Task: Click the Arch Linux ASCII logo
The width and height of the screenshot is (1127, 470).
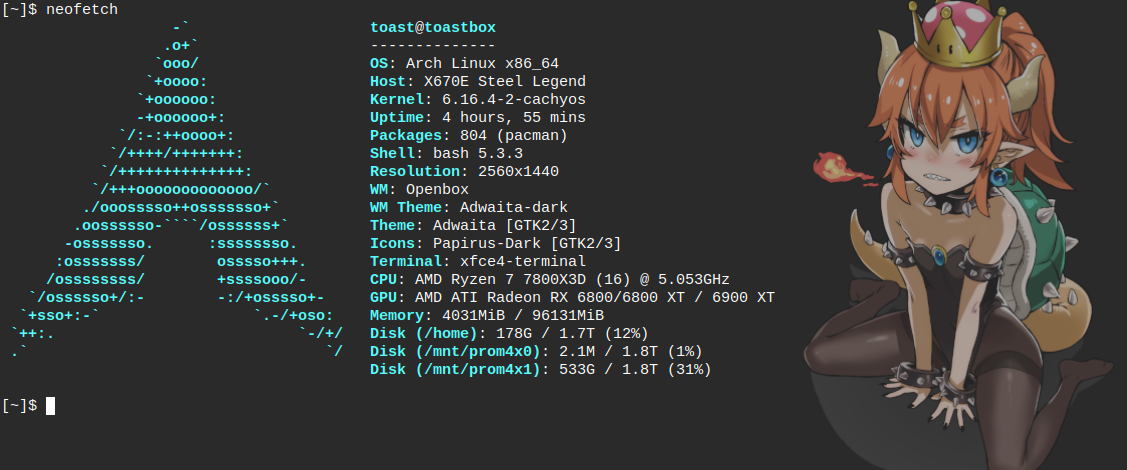Action: point(178,190)
